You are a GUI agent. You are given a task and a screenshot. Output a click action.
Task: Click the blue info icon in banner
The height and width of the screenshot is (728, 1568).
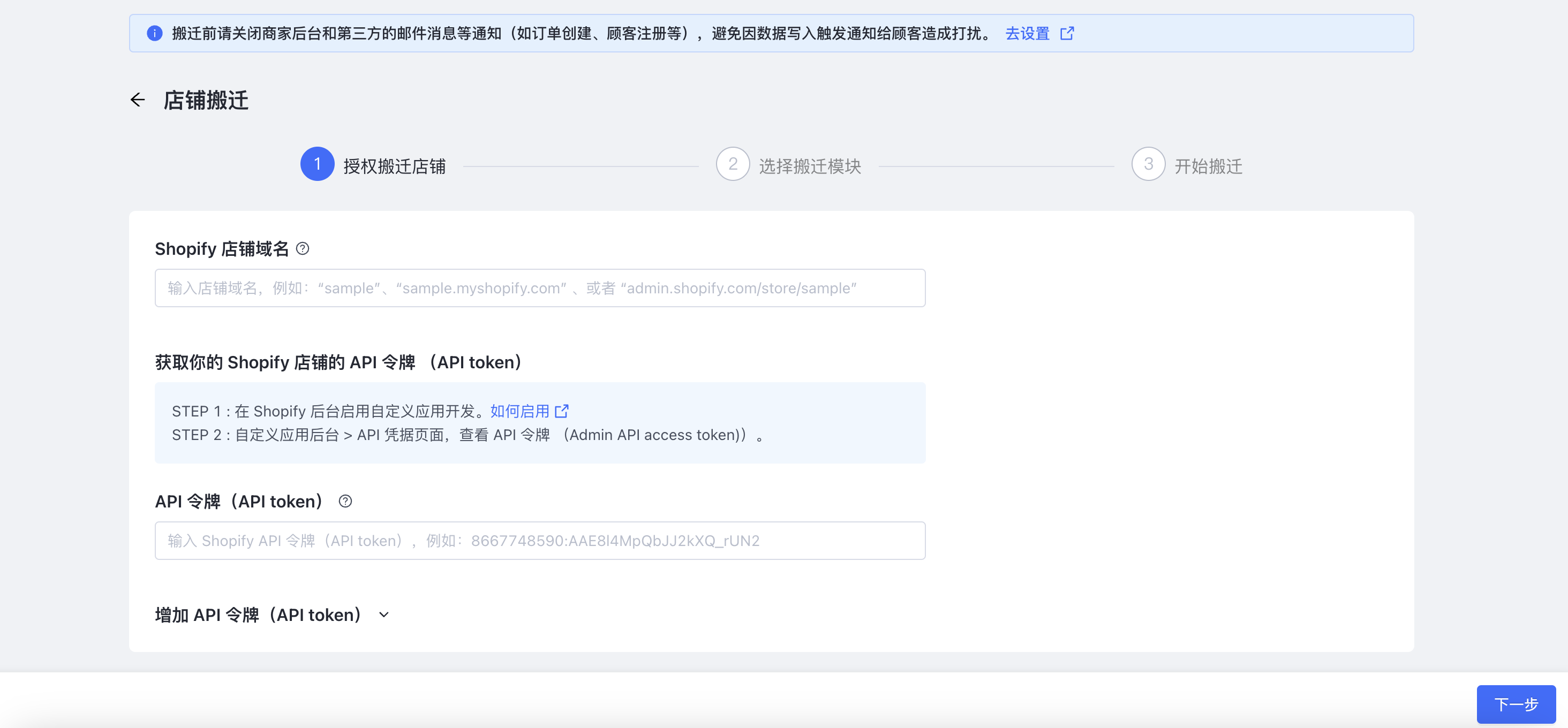155,33
